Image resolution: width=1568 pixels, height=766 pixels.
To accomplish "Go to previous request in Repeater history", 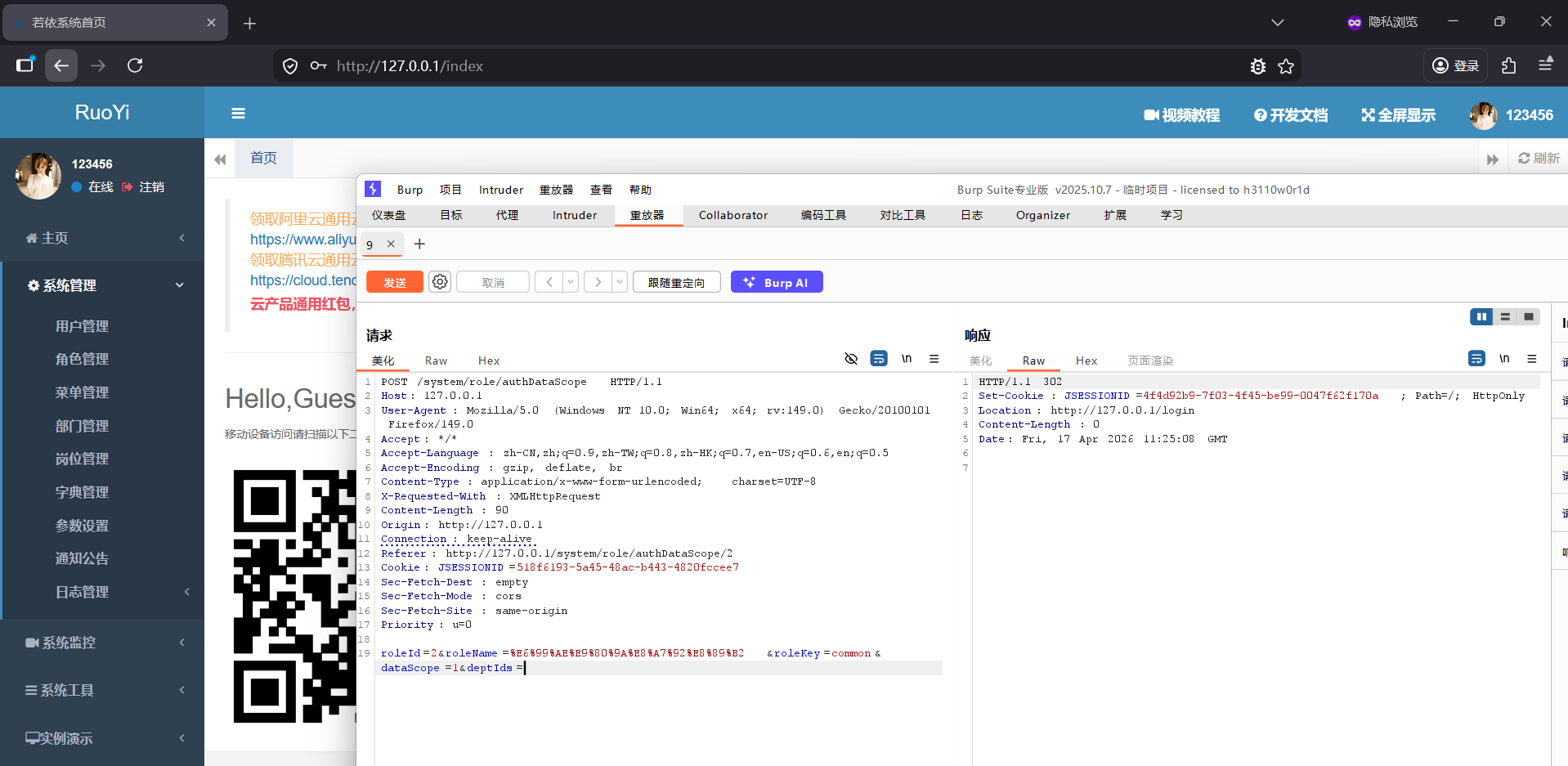I will tap(549, 282).
